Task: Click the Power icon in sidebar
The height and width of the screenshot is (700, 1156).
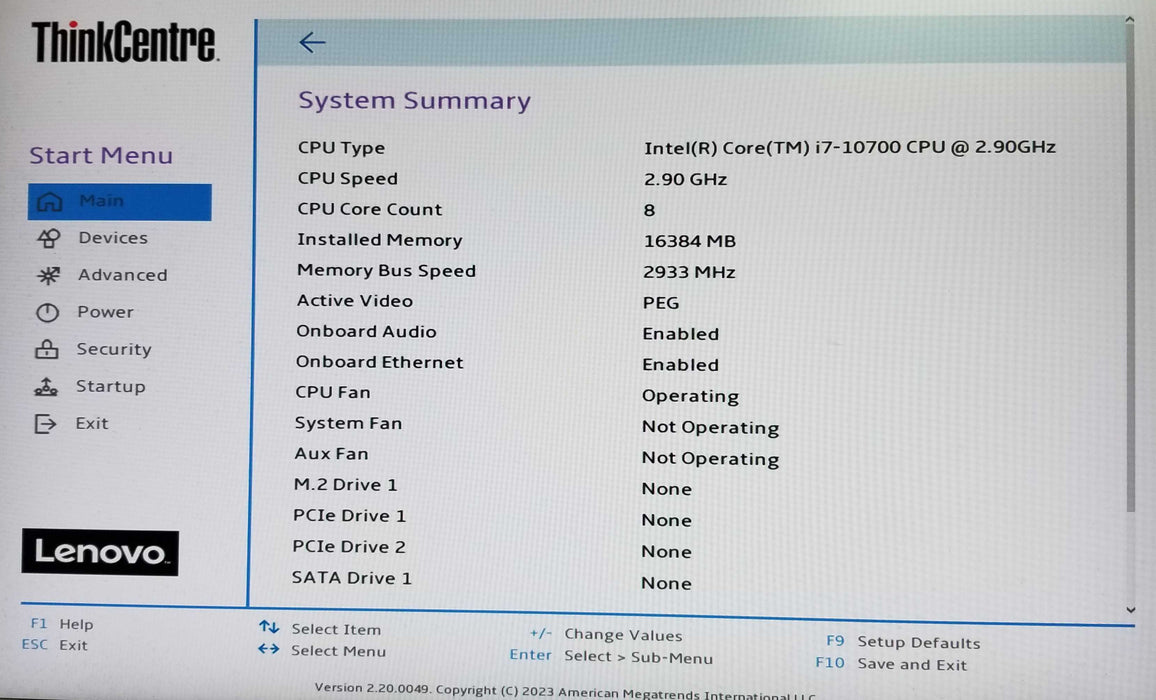Action: click(47, 313)
